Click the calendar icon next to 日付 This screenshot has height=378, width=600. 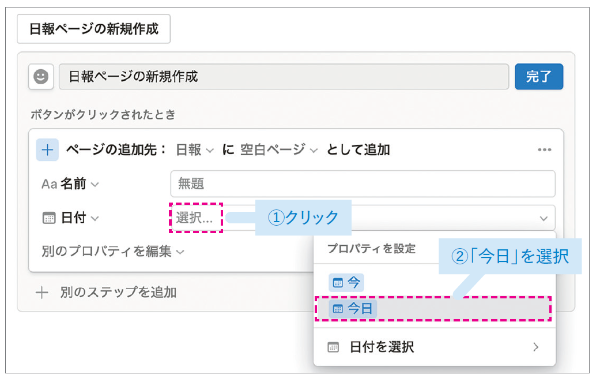(x=49, y=218)
